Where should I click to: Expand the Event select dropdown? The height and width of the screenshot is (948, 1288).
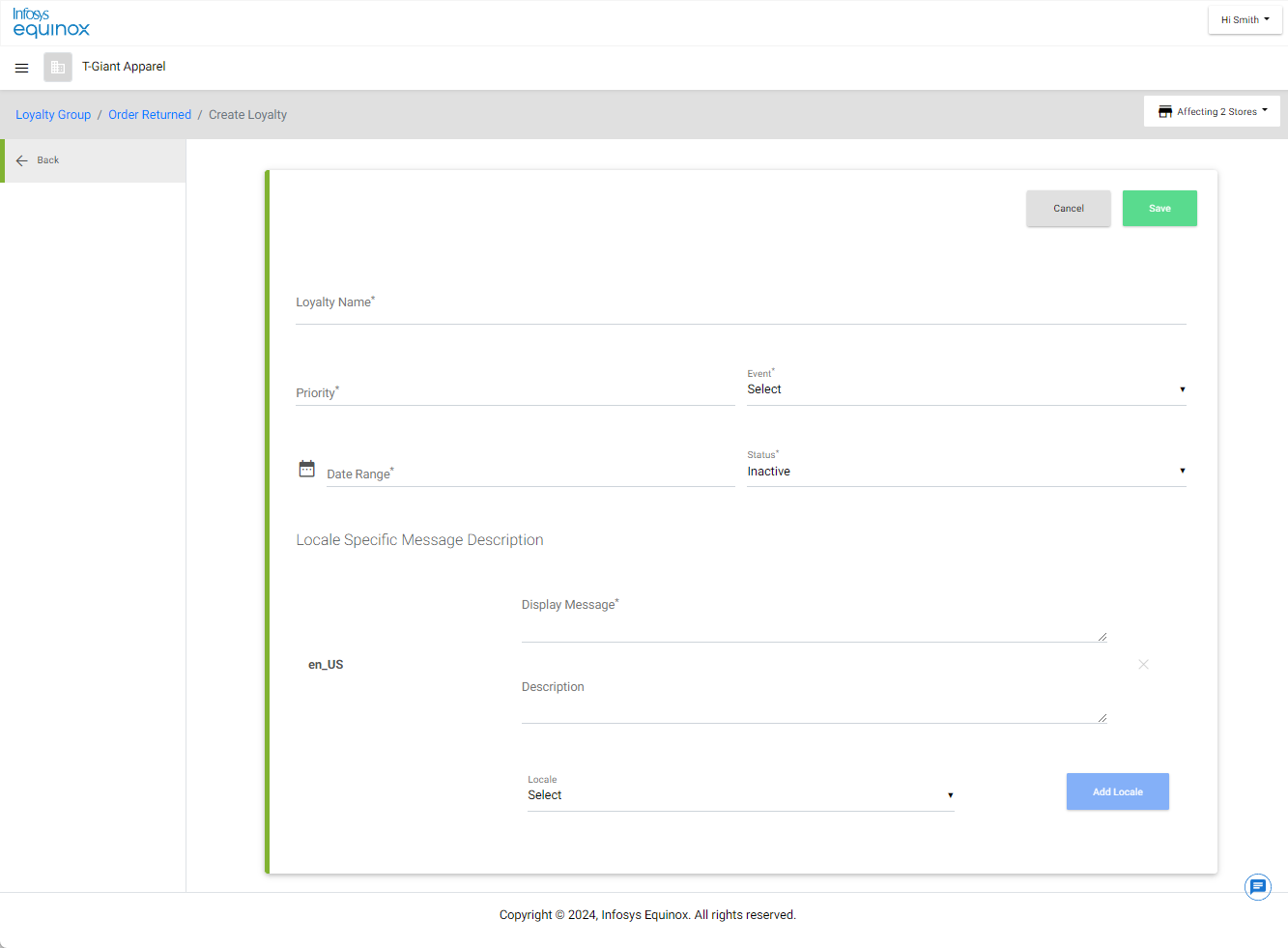[x=965, y=389]
